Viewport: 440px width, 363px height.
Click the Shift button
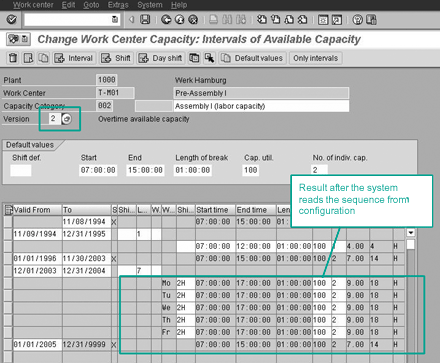click(116, 58)
